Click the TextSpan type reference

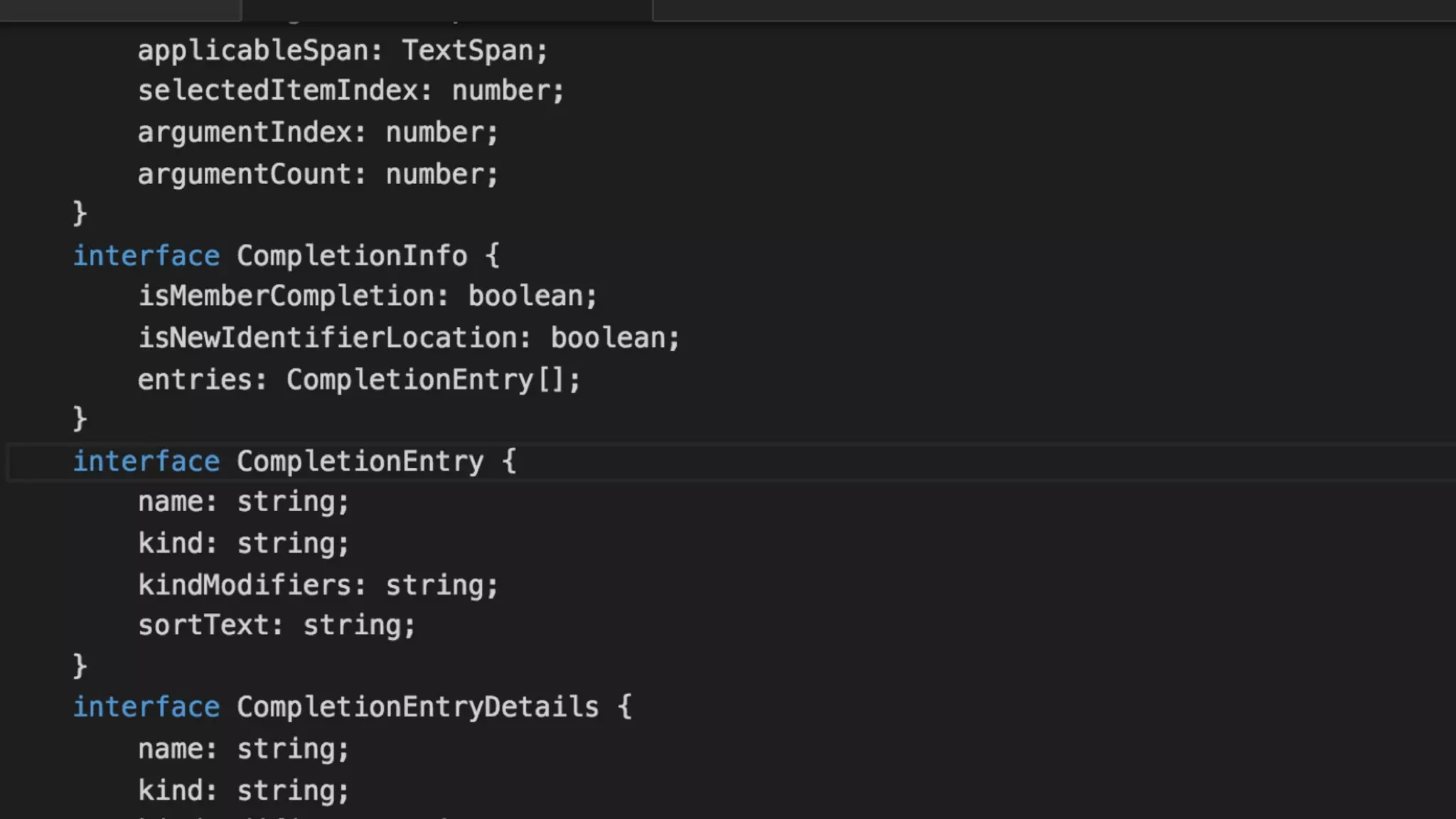pos(467,51)
